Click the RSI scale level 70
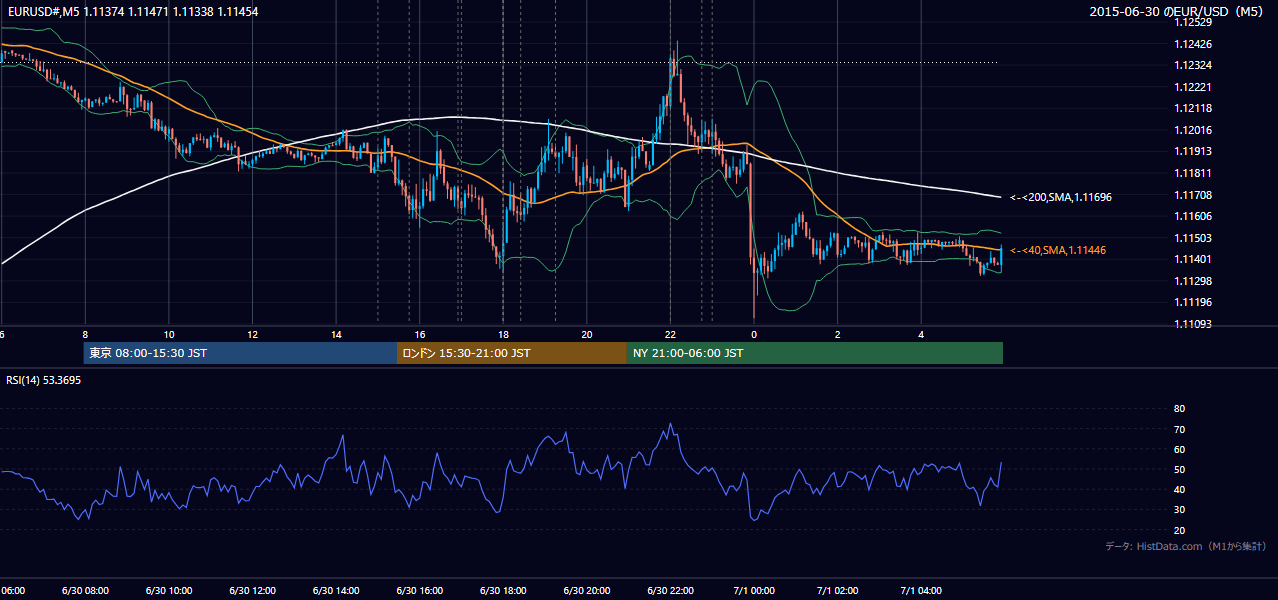The width and height of the screenshot is (1278, 600). [x=1179, y=429]
